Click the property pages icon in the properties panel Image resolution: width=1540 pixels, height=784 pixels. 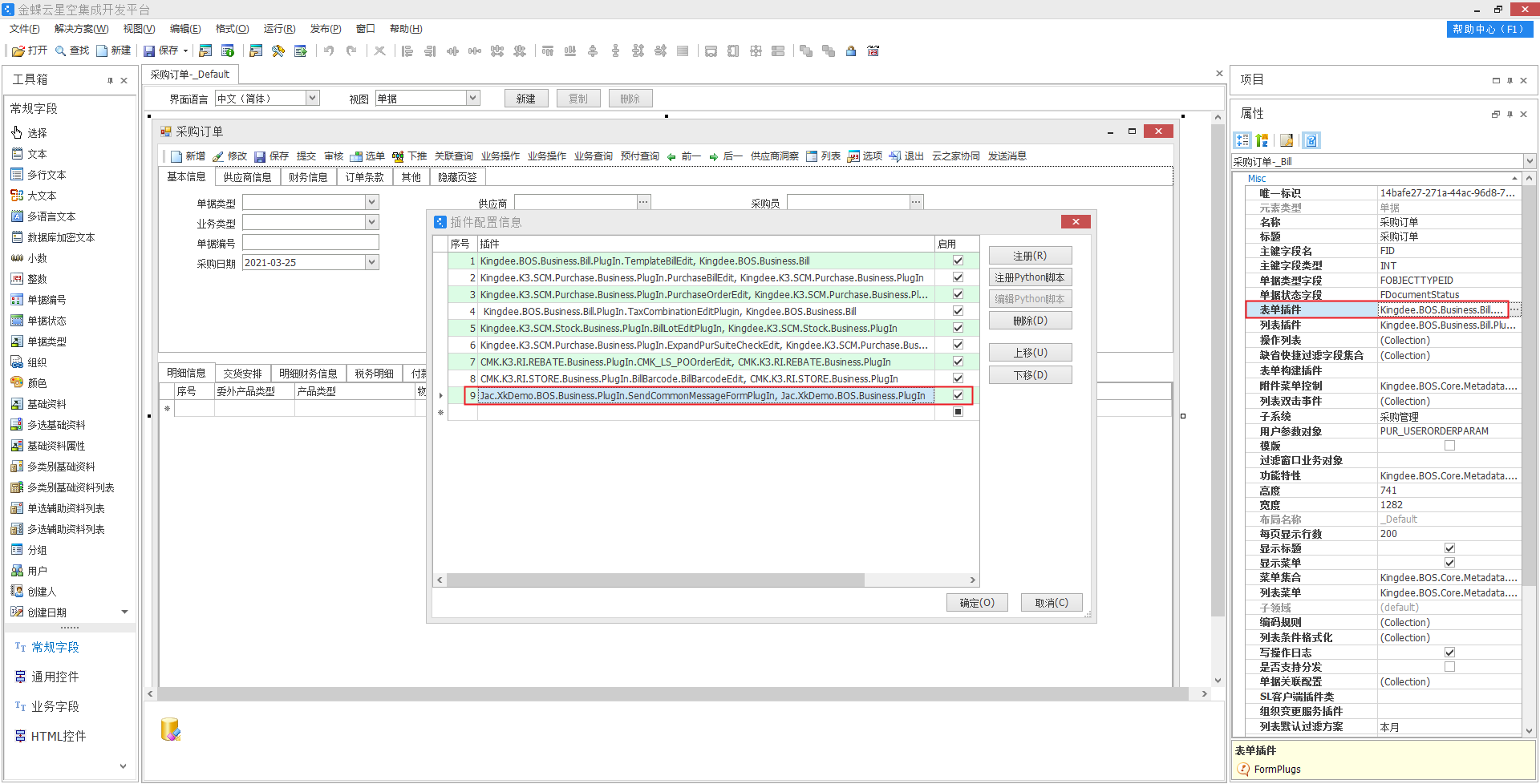pos(1287,140)
